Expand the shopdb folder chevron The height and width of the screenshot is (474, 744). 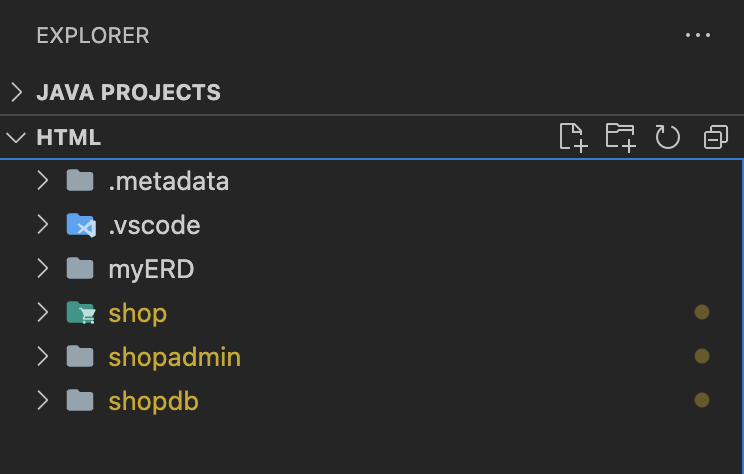pos(42,401)
